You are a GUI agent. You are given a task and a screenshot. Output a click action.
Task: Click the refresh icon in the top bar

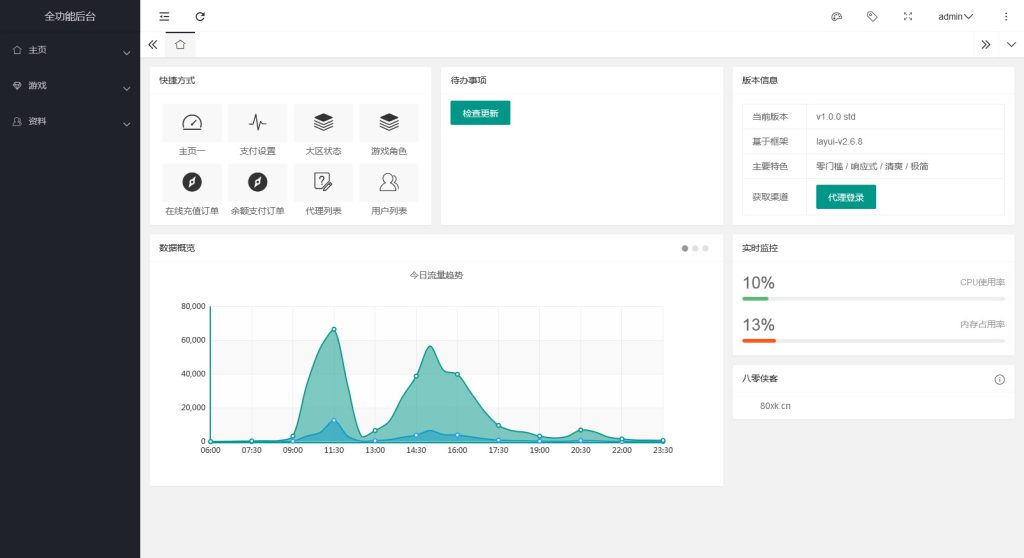[x=200, y=16]
